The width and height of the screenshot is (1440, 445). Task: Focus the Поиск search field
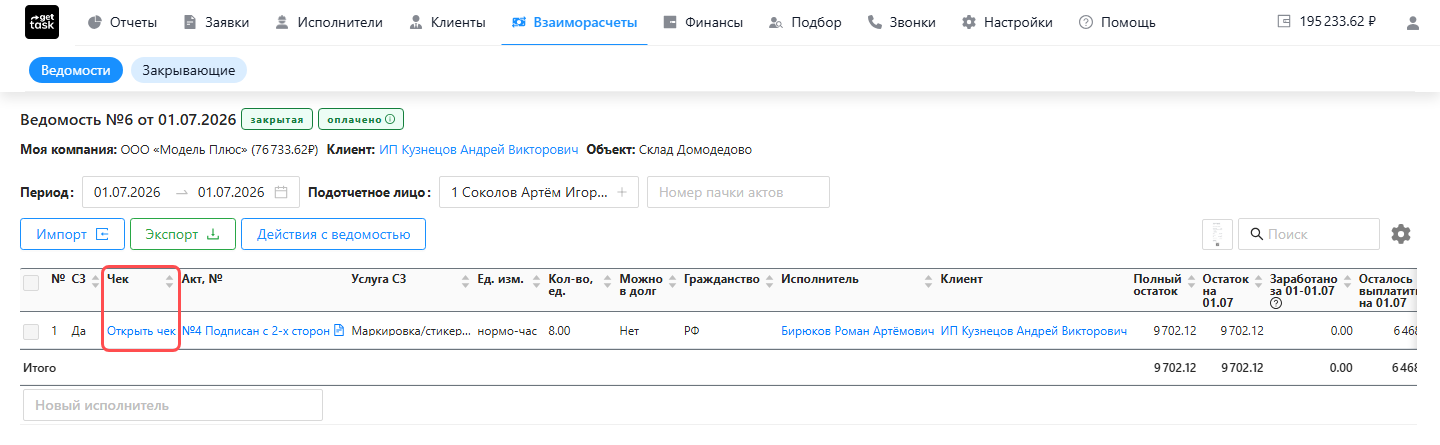pyautogui.click(x=1309, y=234)
